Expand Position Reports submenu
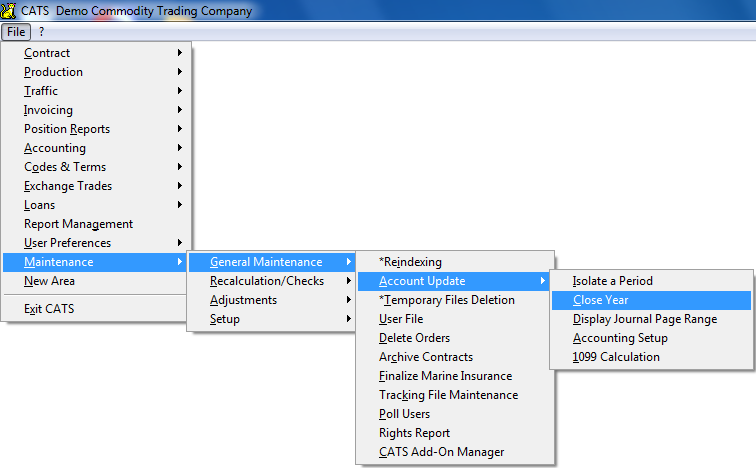Viewport: 756px width, 468px height. coord(94,129)
